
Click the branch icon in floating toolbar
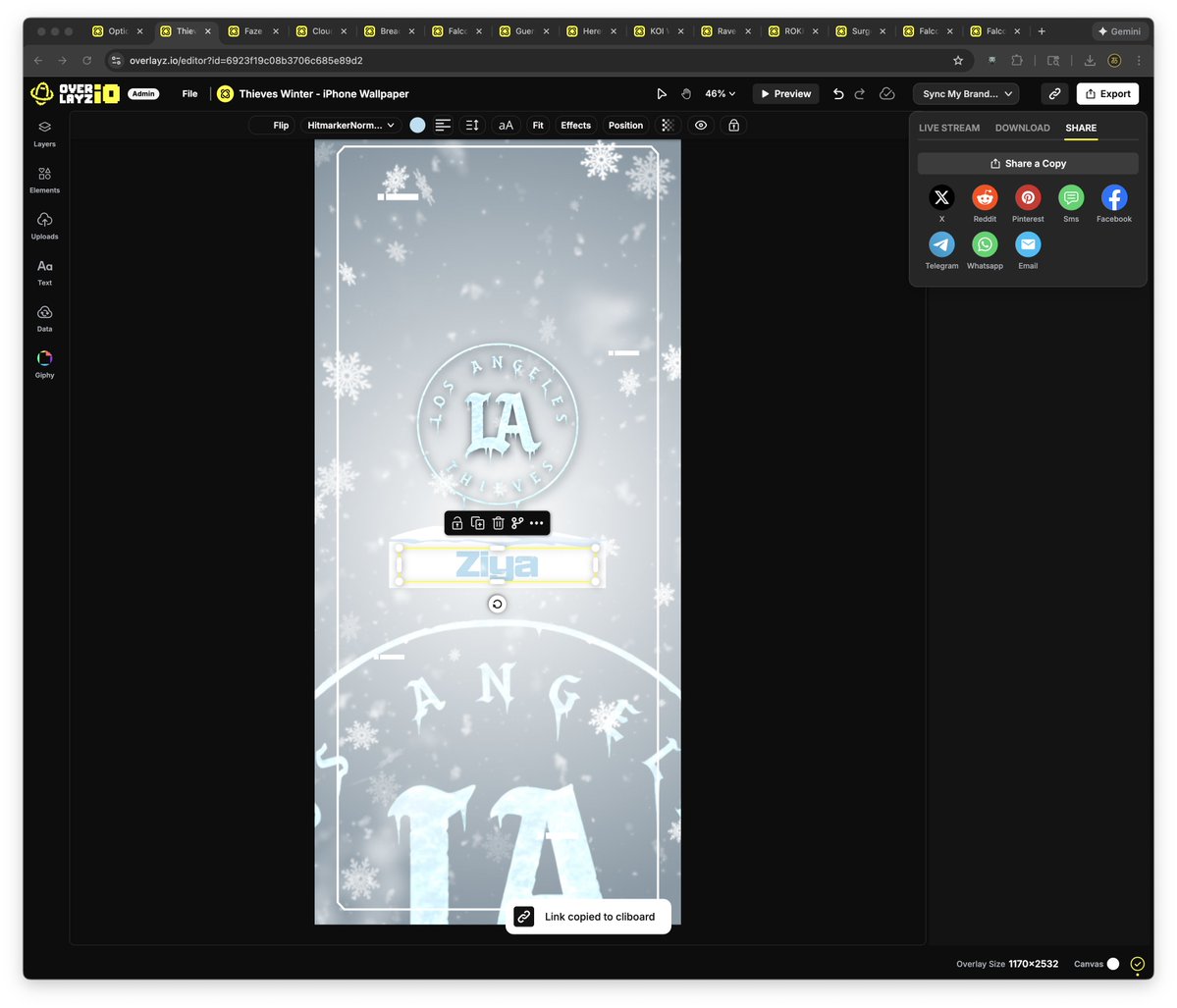click(517, 523)
